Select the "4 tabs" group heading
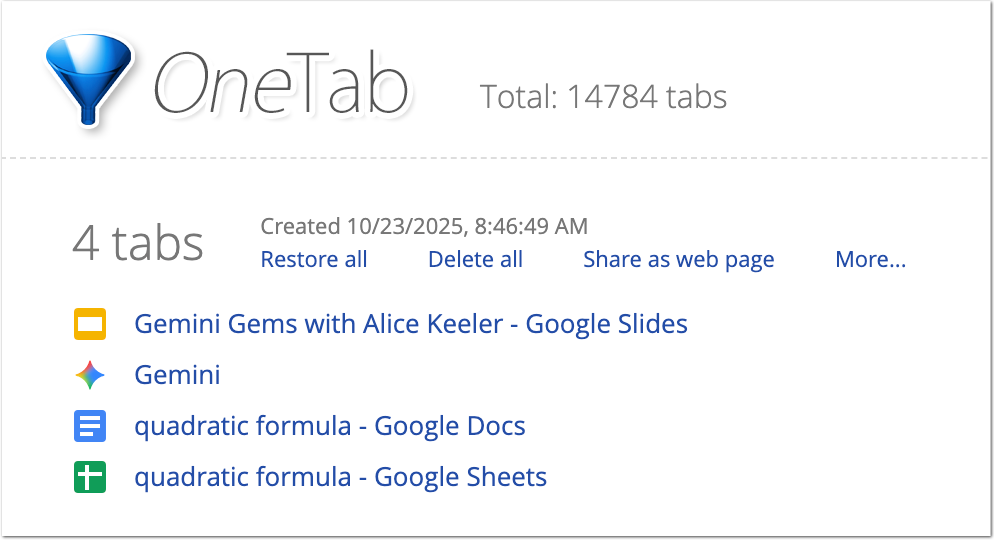 [x=138, y=243]
